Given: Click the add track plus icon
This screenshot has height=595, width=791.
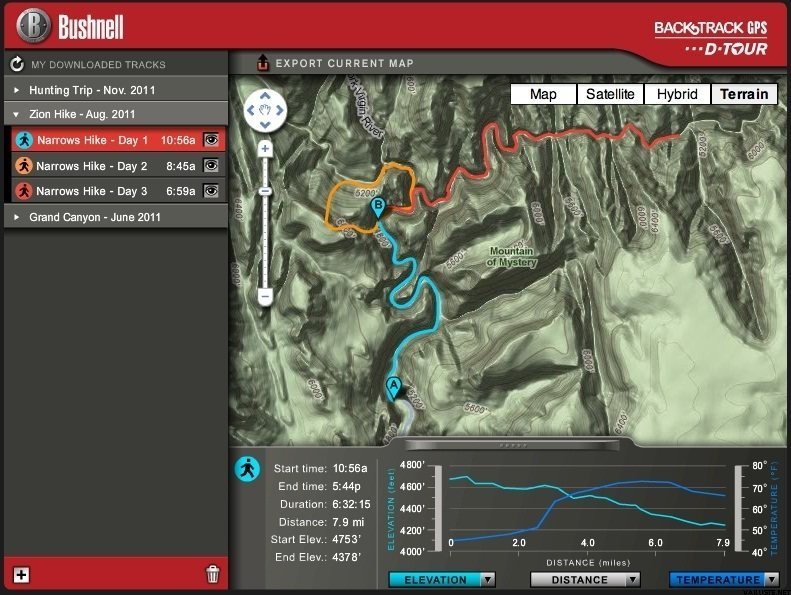Looking at the screenshot, I should coord(21,575).
